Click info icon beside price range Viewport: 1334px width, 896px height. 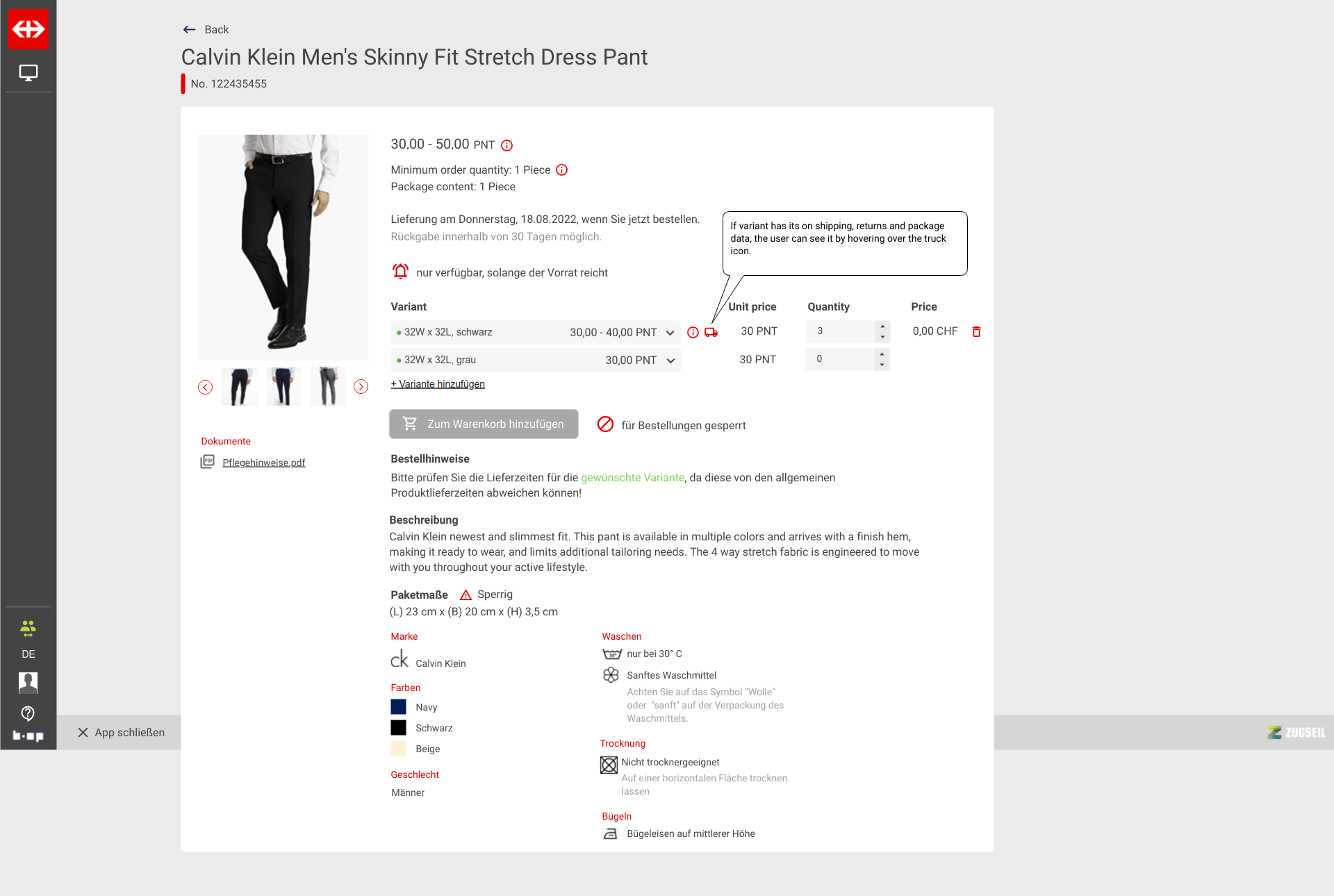507,146
